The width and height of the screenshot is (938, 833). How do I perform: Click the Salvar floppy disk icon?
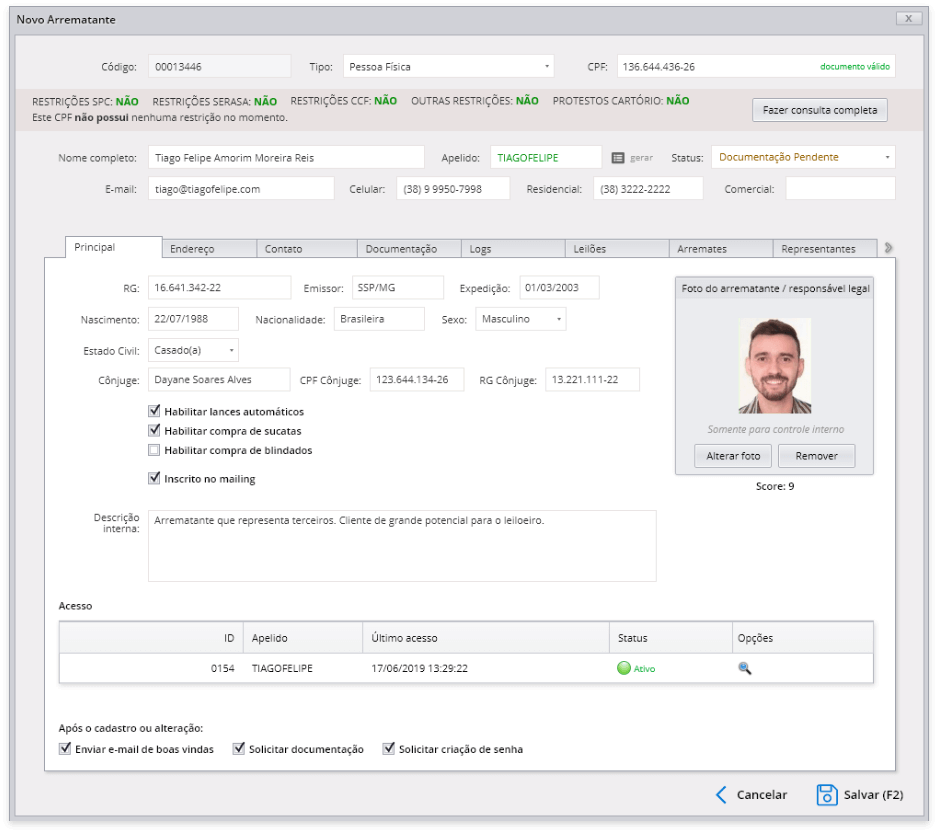[827, 795]
